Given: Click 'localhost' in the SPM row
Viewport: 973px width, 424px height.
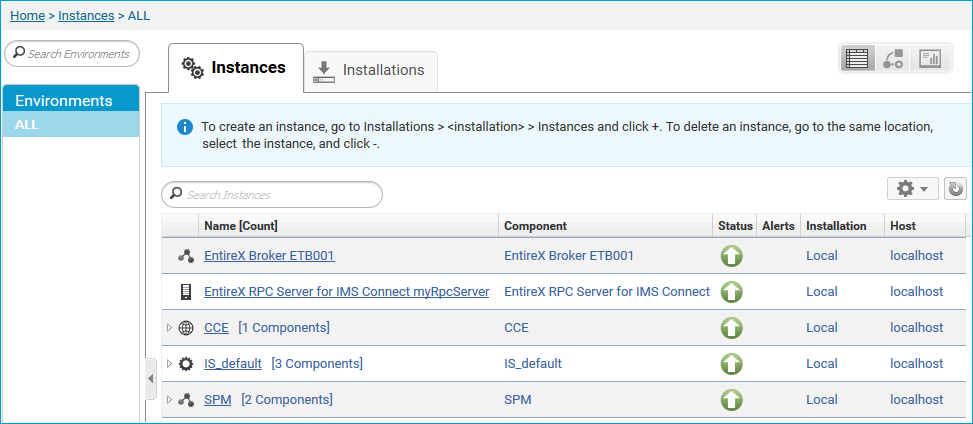Looking at the screenshot, I should [x=917, y=400].
